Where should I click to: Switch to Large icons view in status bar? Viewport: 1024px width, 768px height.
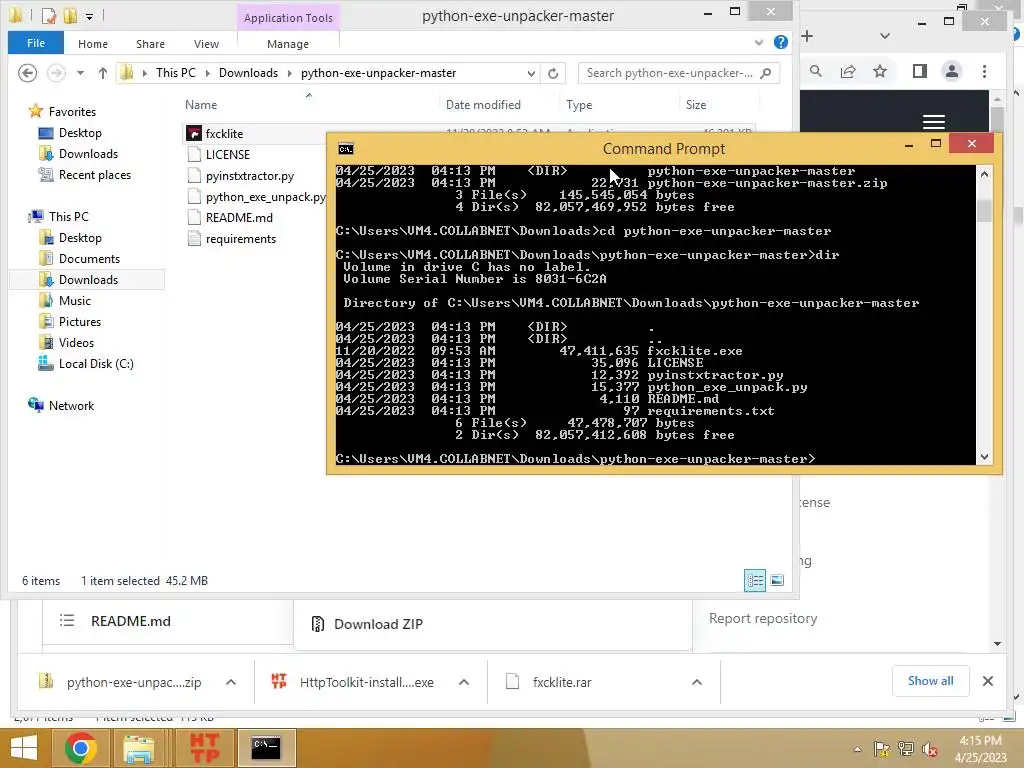tap(777, 580)
